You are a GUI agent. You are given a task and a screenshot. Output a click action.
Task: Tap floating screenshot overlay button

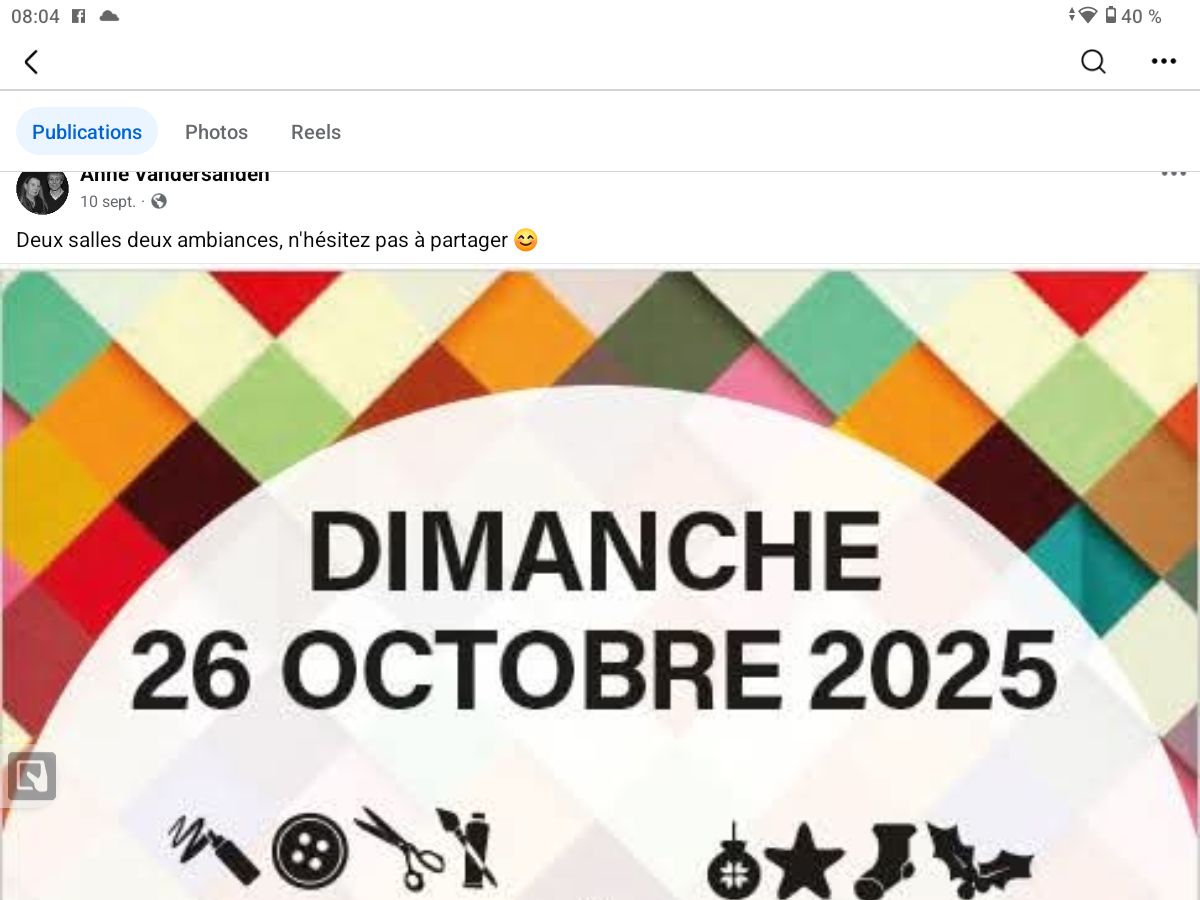[32, 776]
